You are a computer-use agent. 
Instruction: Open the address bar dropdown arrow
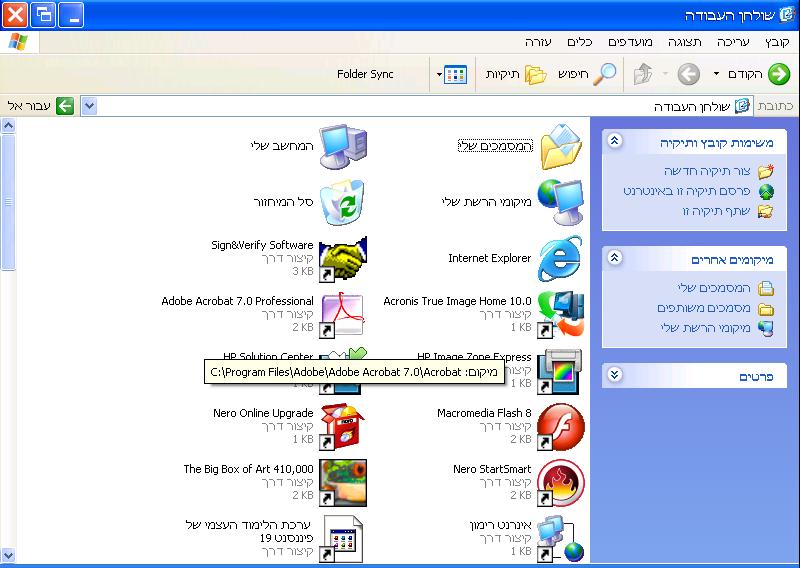pyautogui.click(x=89, y=106)
